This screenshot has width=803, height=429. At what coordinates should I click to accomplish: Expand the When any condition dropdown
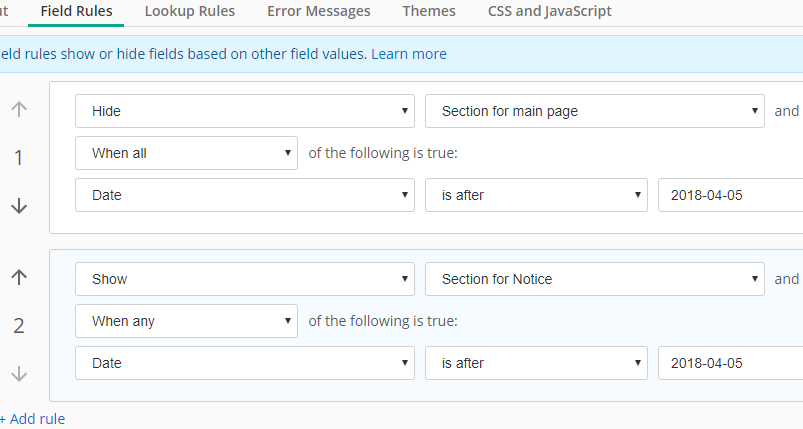coord(186,321)
